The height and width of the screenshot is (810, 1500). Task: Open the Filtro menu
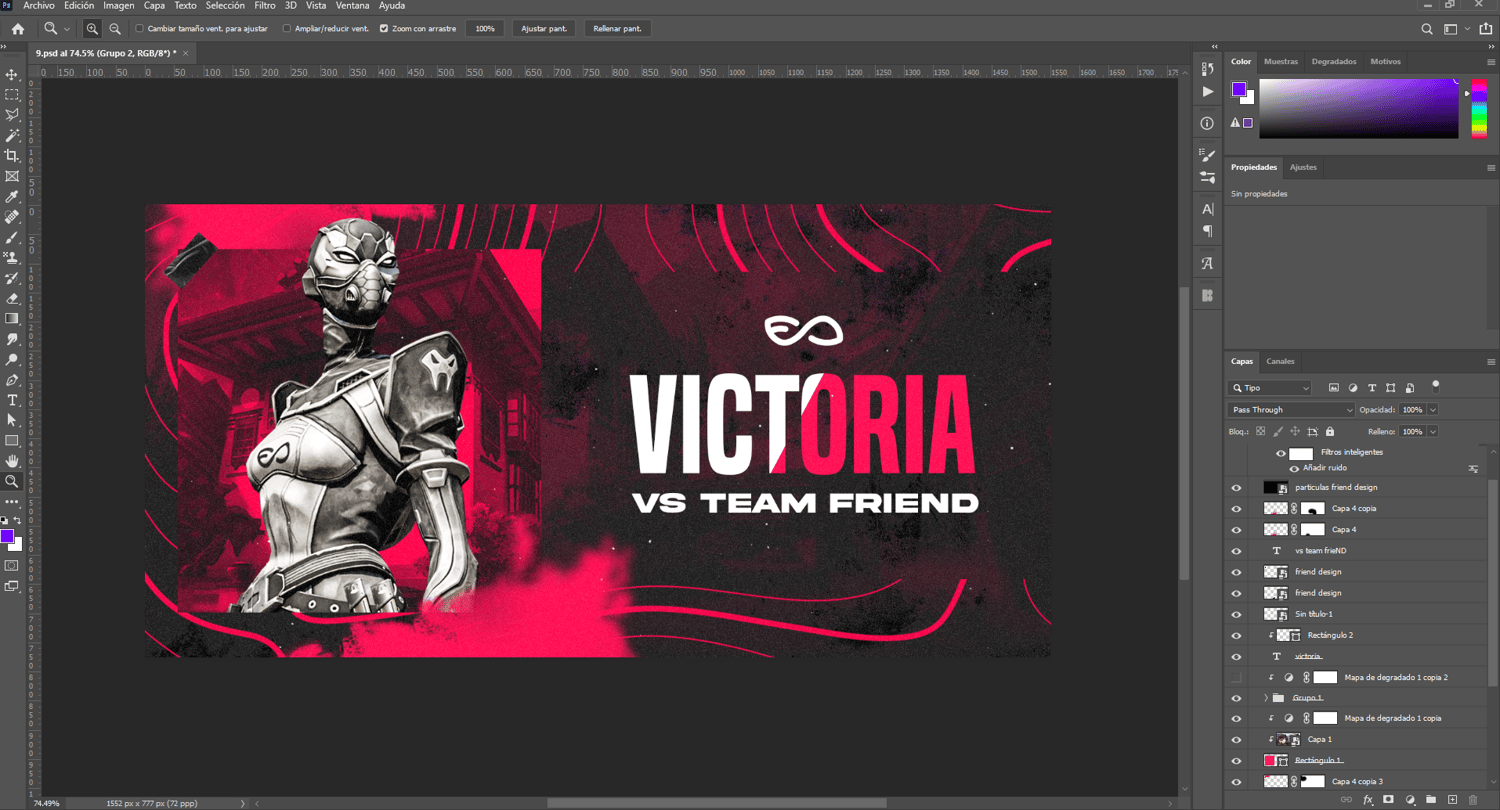tap(264, 6)
